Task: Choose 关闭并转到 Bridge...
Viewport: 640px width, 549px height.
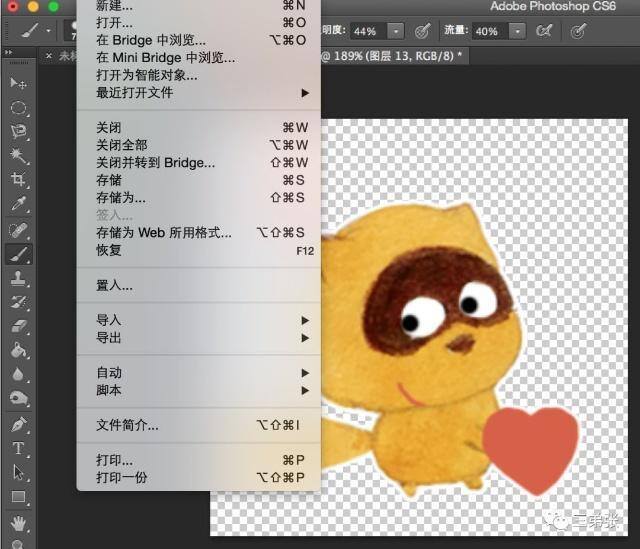Action: 198,162
